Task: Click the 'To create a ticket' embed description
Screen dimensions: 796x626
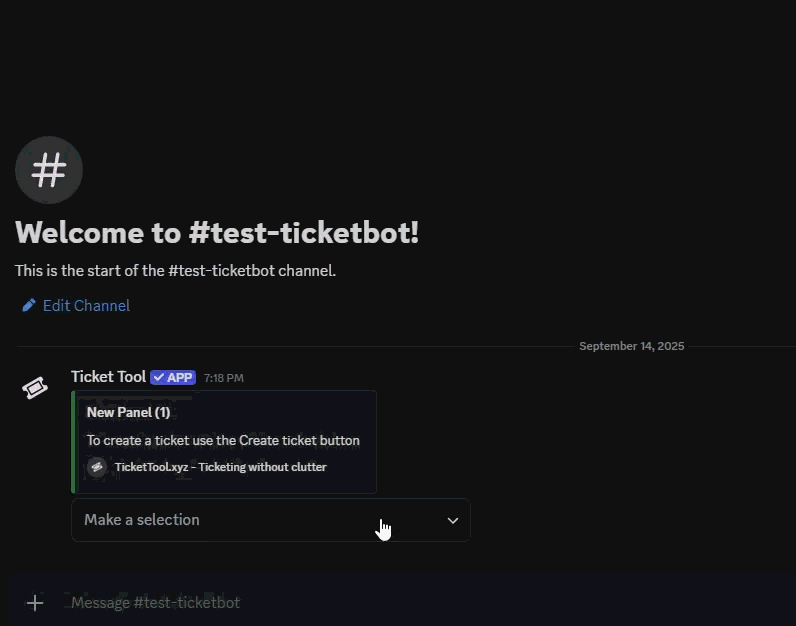Action: [223, 440]
